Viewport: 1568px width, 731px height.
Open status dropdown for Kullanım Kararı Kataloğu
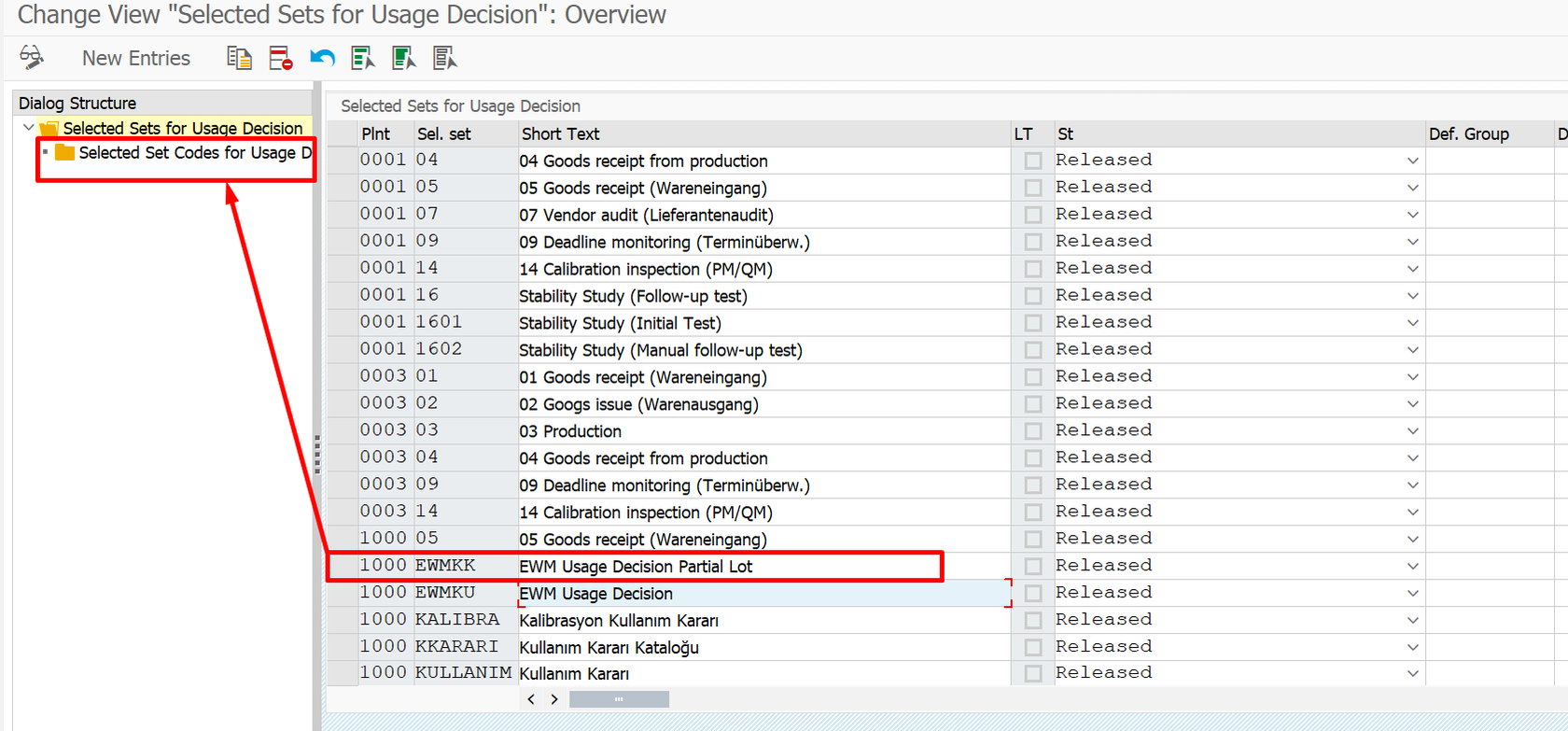(1413, 648)
